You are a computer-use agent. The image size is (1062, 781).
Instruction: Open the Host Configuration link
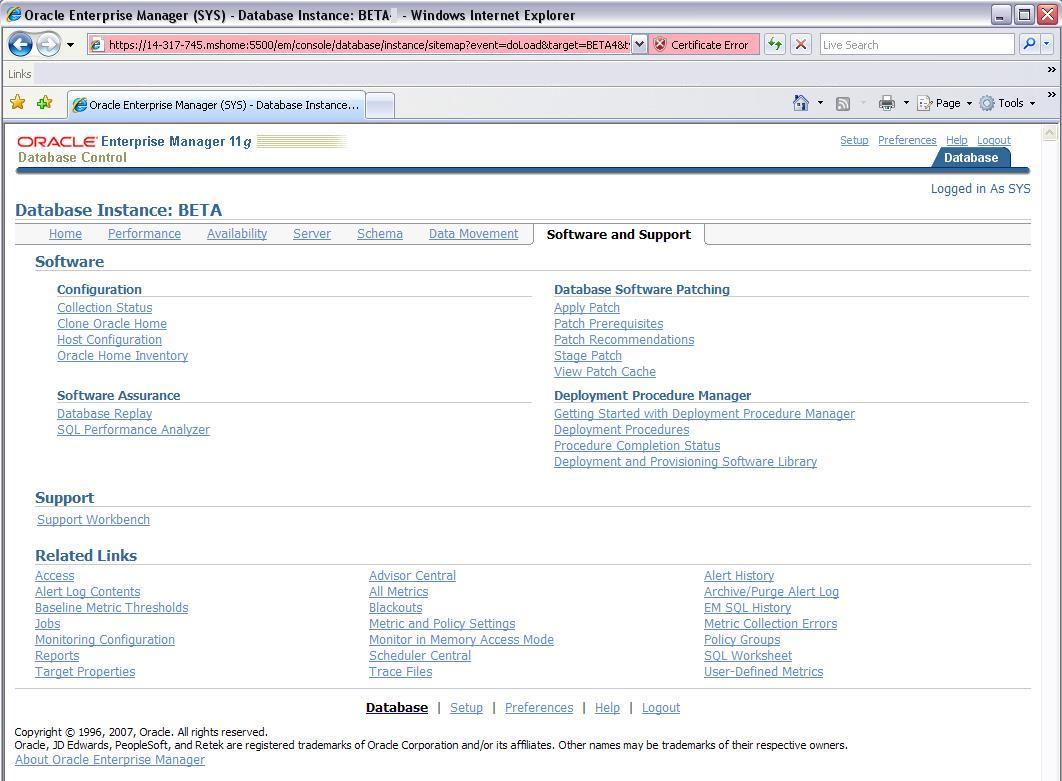109,340
